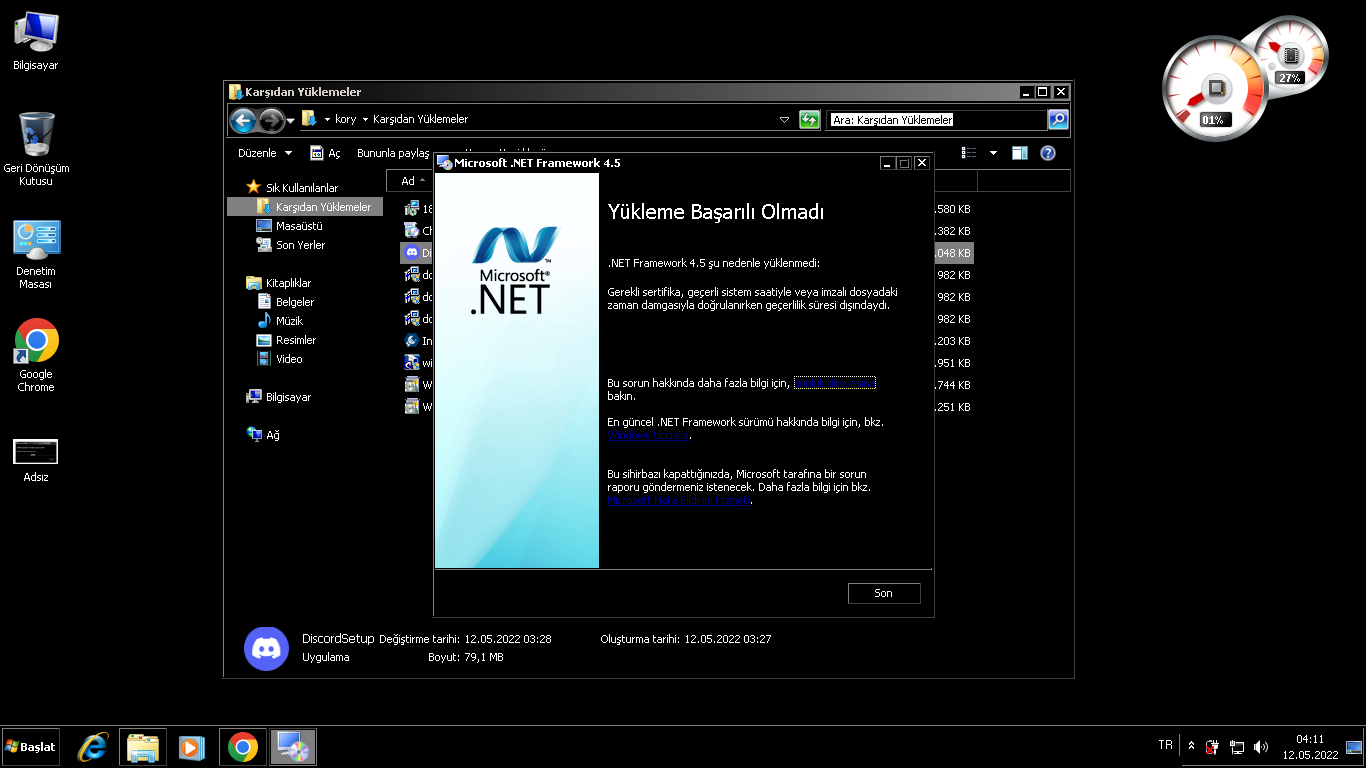The height and width of the screenshot is (768, 1366).
Task: Click the Adsız desktop file icon
Action: click(36, 460)
